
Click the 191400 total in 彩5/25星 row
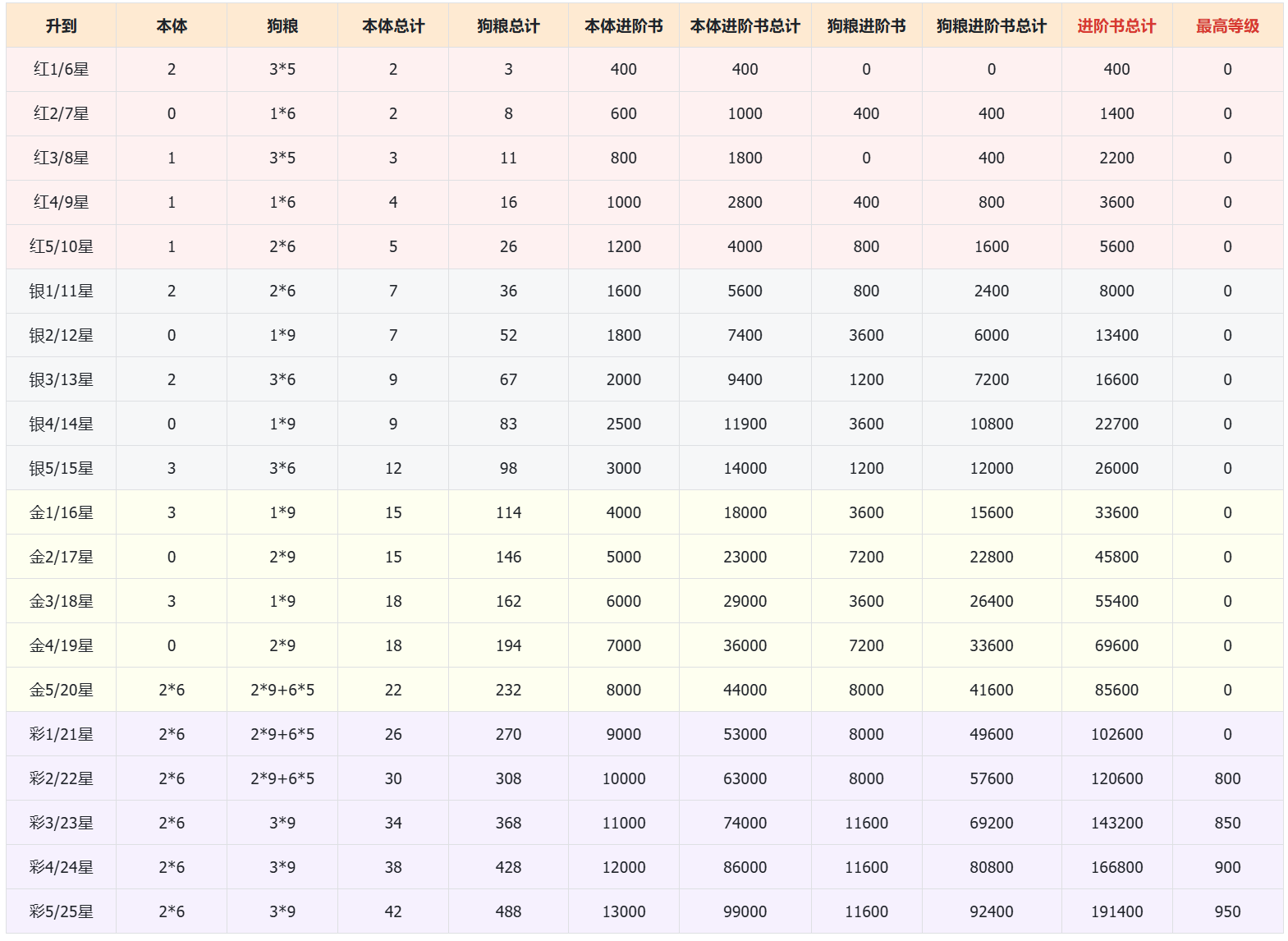(1116, 912)
